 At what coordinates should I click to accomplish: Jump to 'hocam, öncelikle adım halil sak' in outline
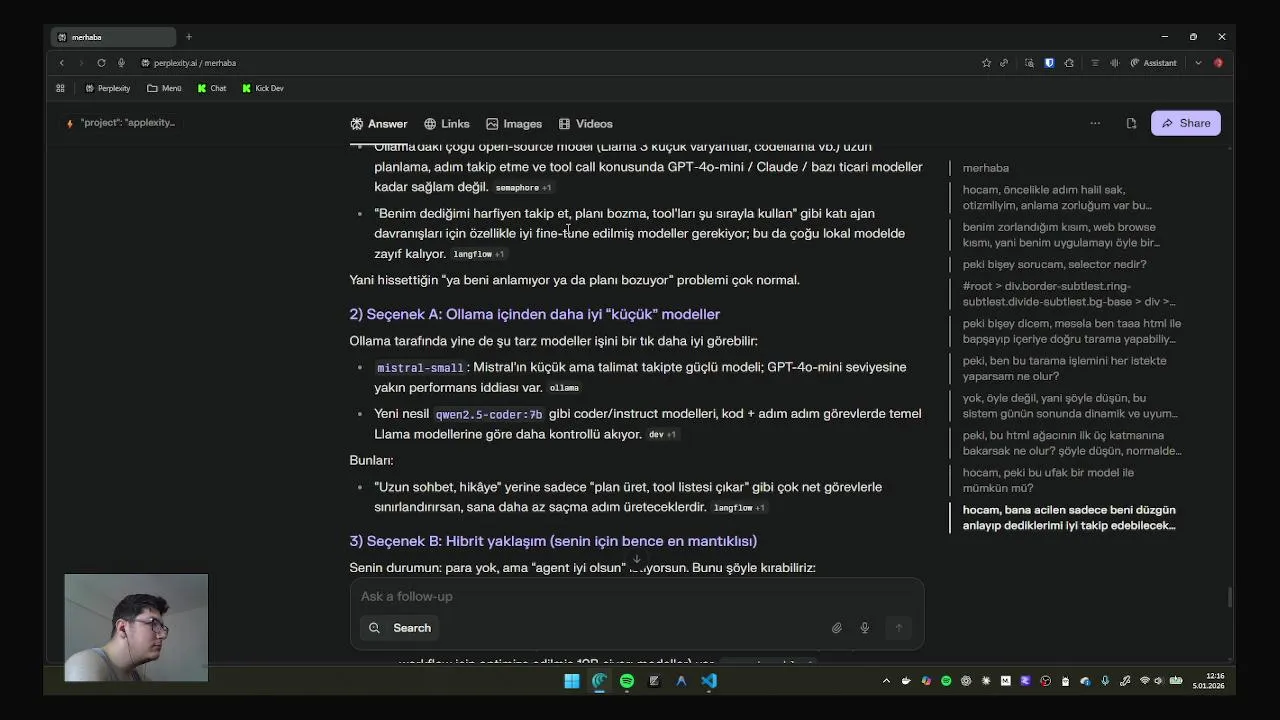[x=1057, y=197]
